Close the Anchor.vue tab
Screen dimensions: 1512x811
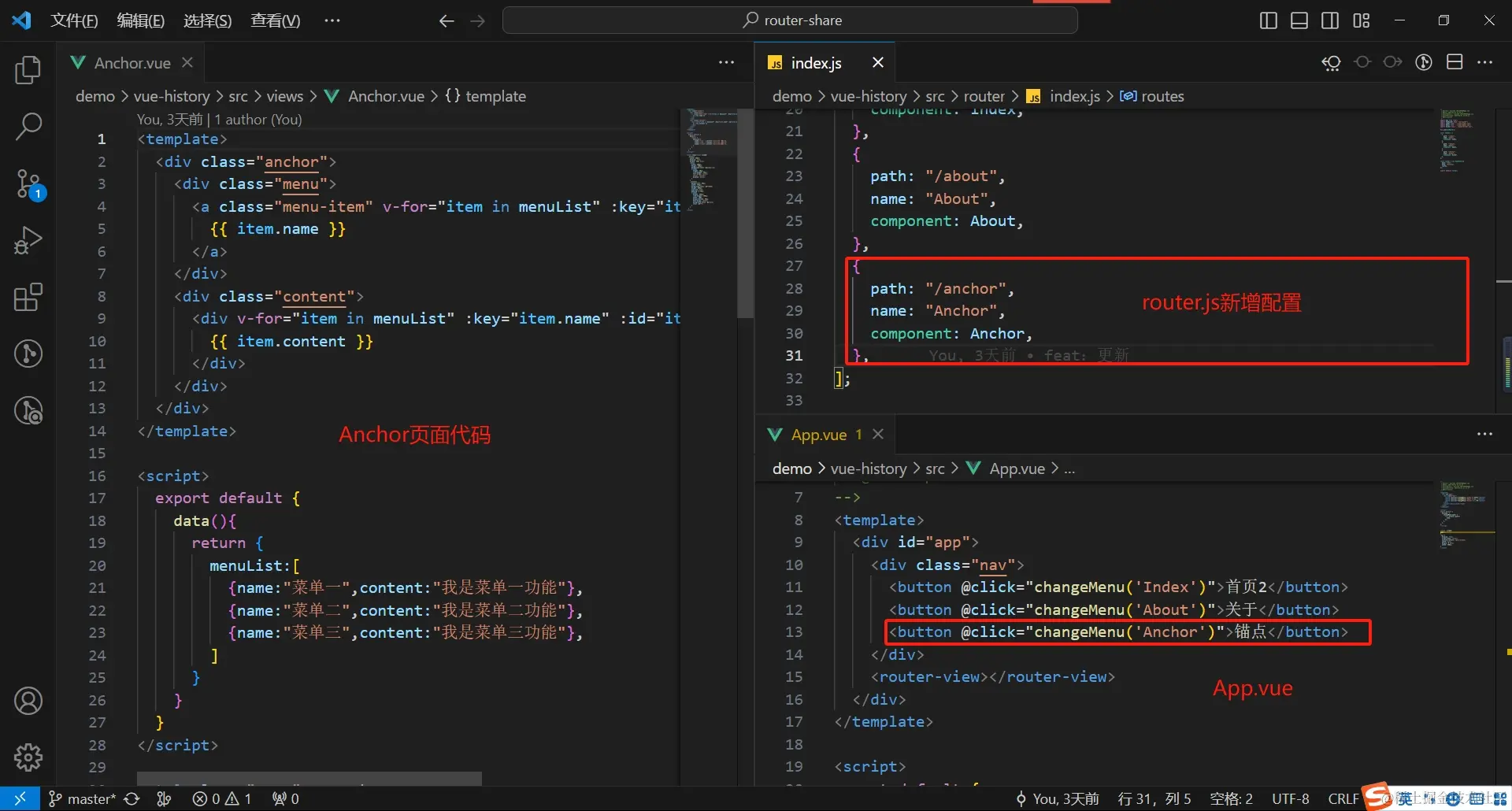(x=187, y=62)
